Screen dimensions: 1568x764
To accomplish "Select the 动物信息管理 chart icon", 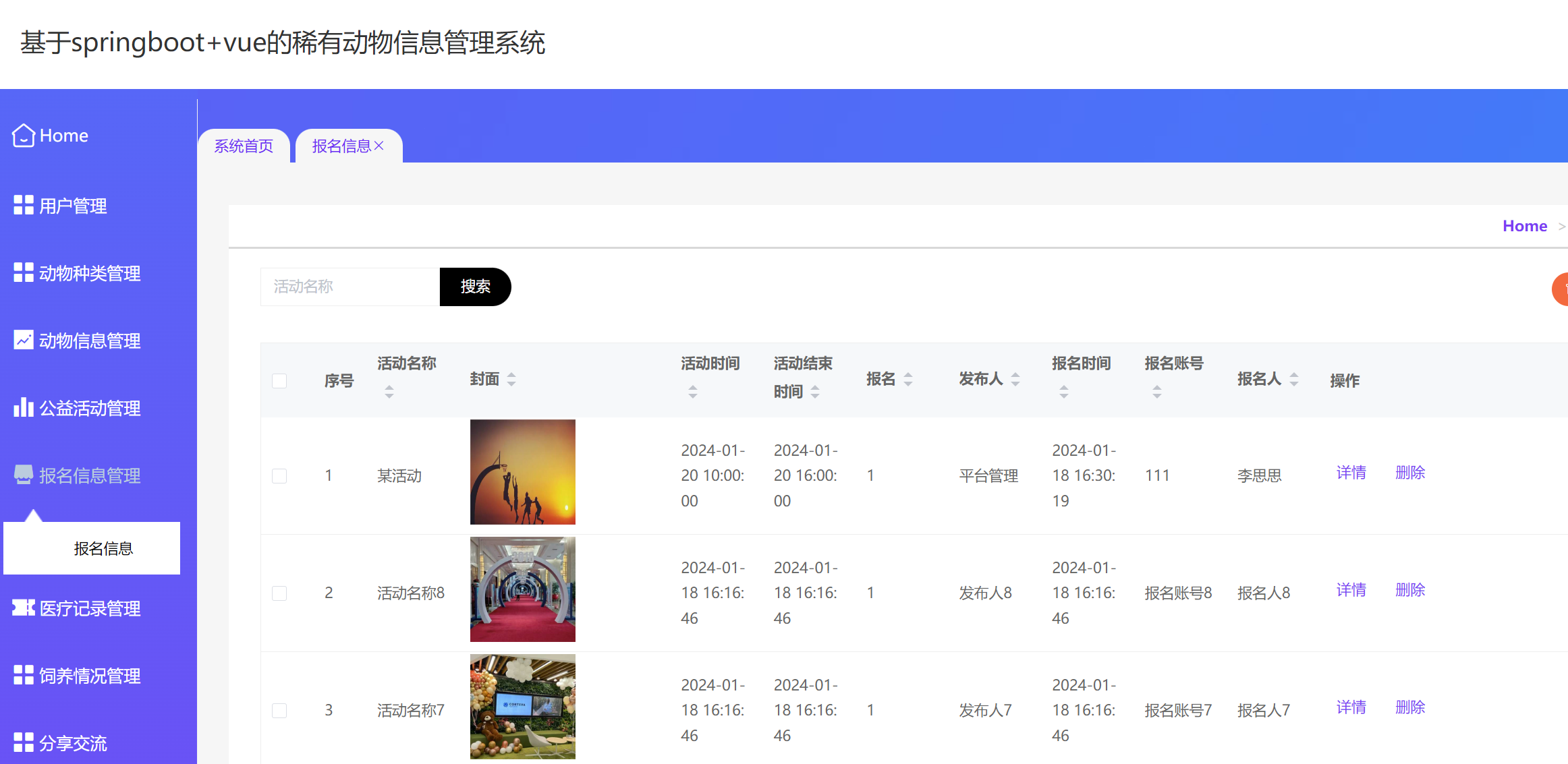I will [24, 340].
